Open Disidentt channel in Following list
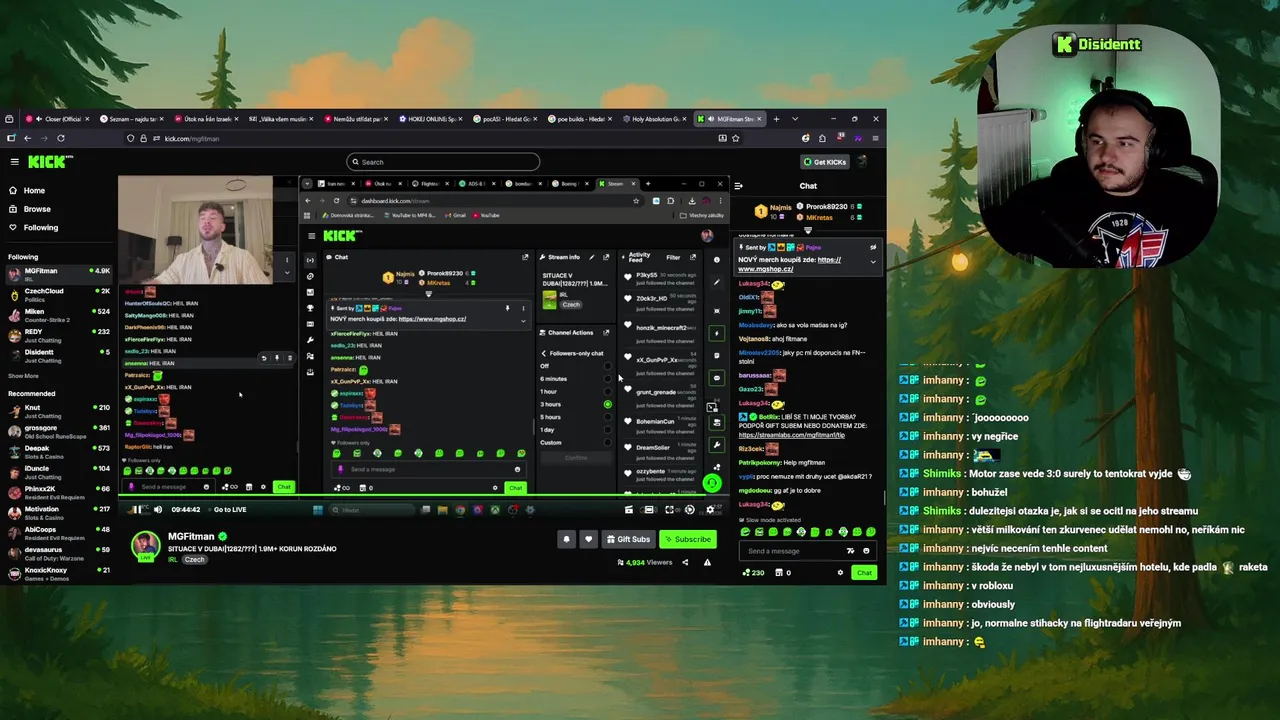Viewport: 1280px width, 720px height. 58,355
